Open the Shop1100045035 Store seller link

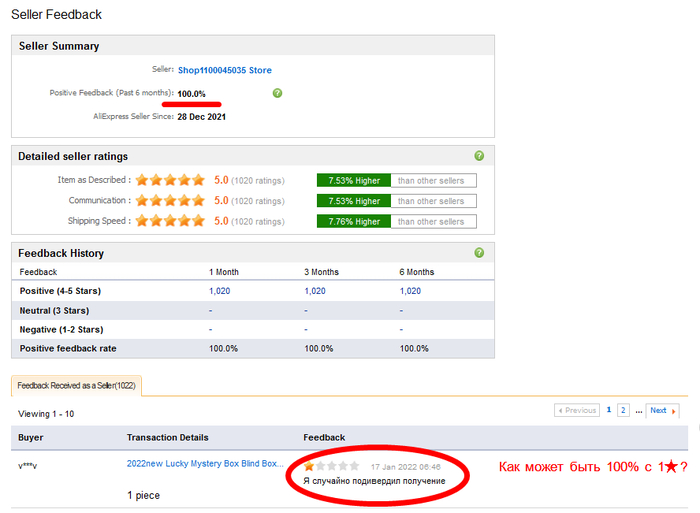225,70
